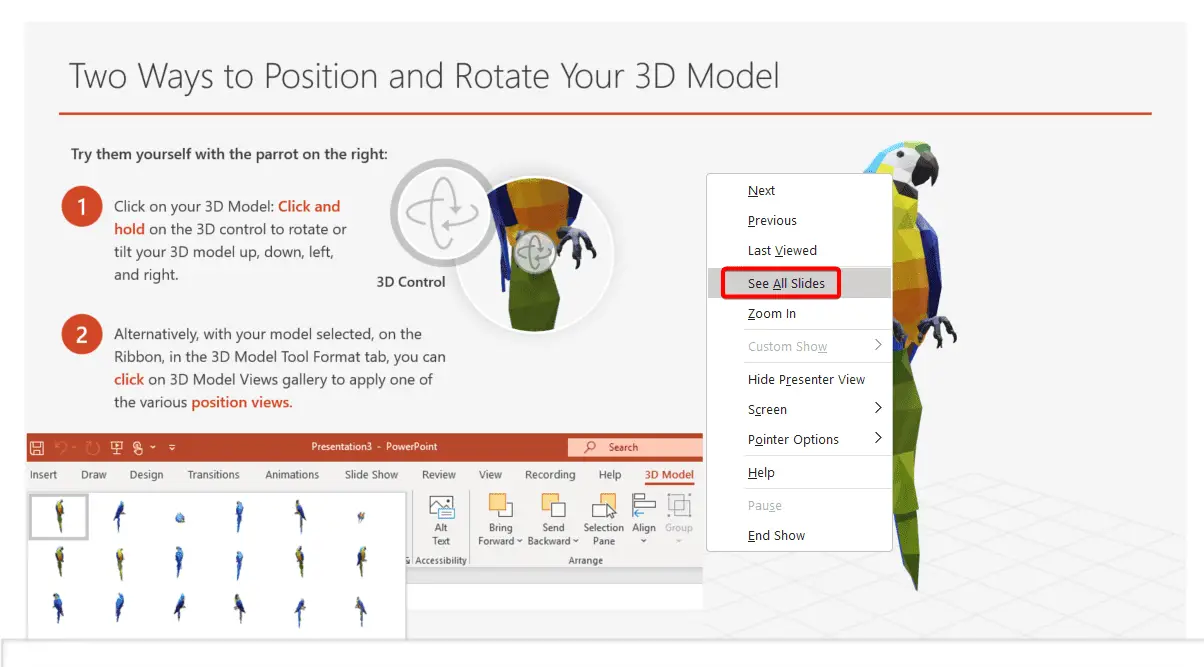Switch to the Review tab
Screen dimensions: 1204x667
coord(439,475)
